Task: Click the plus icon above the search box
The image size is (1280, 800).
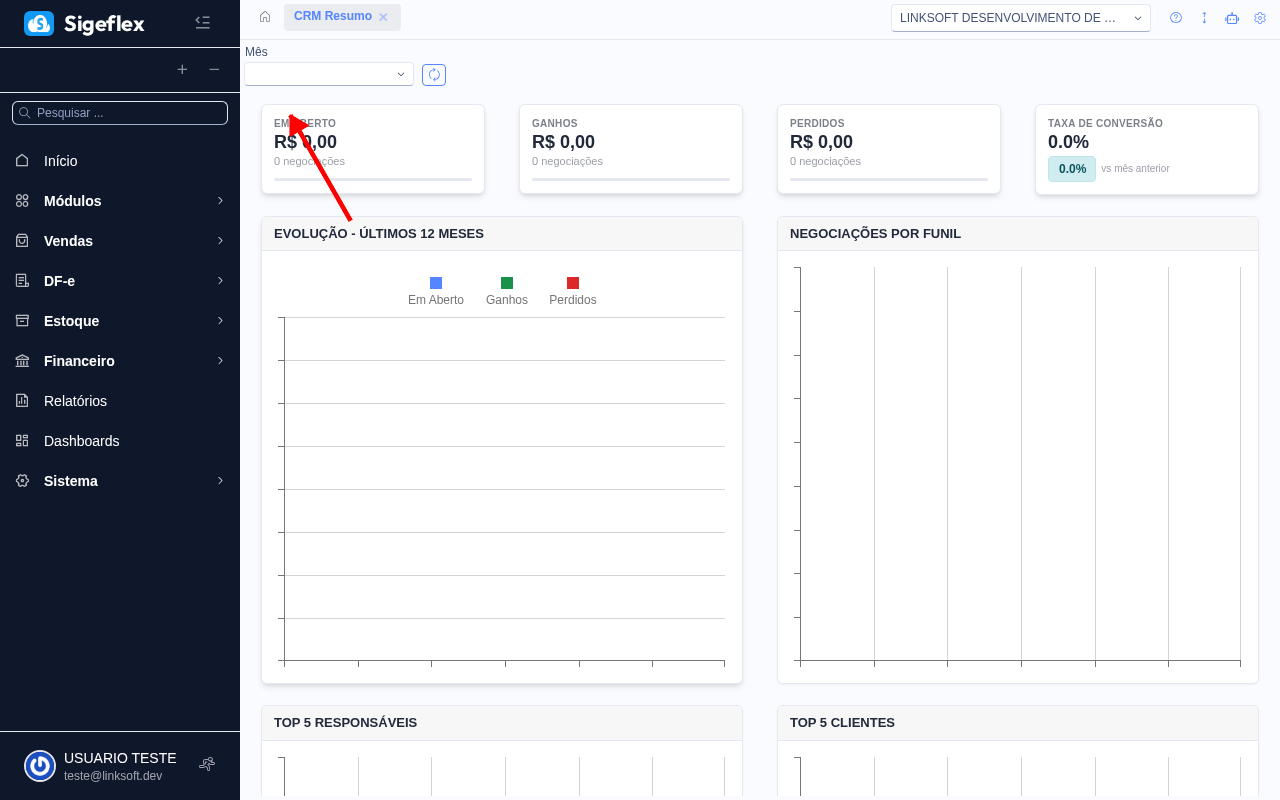Action: (182, 69)
